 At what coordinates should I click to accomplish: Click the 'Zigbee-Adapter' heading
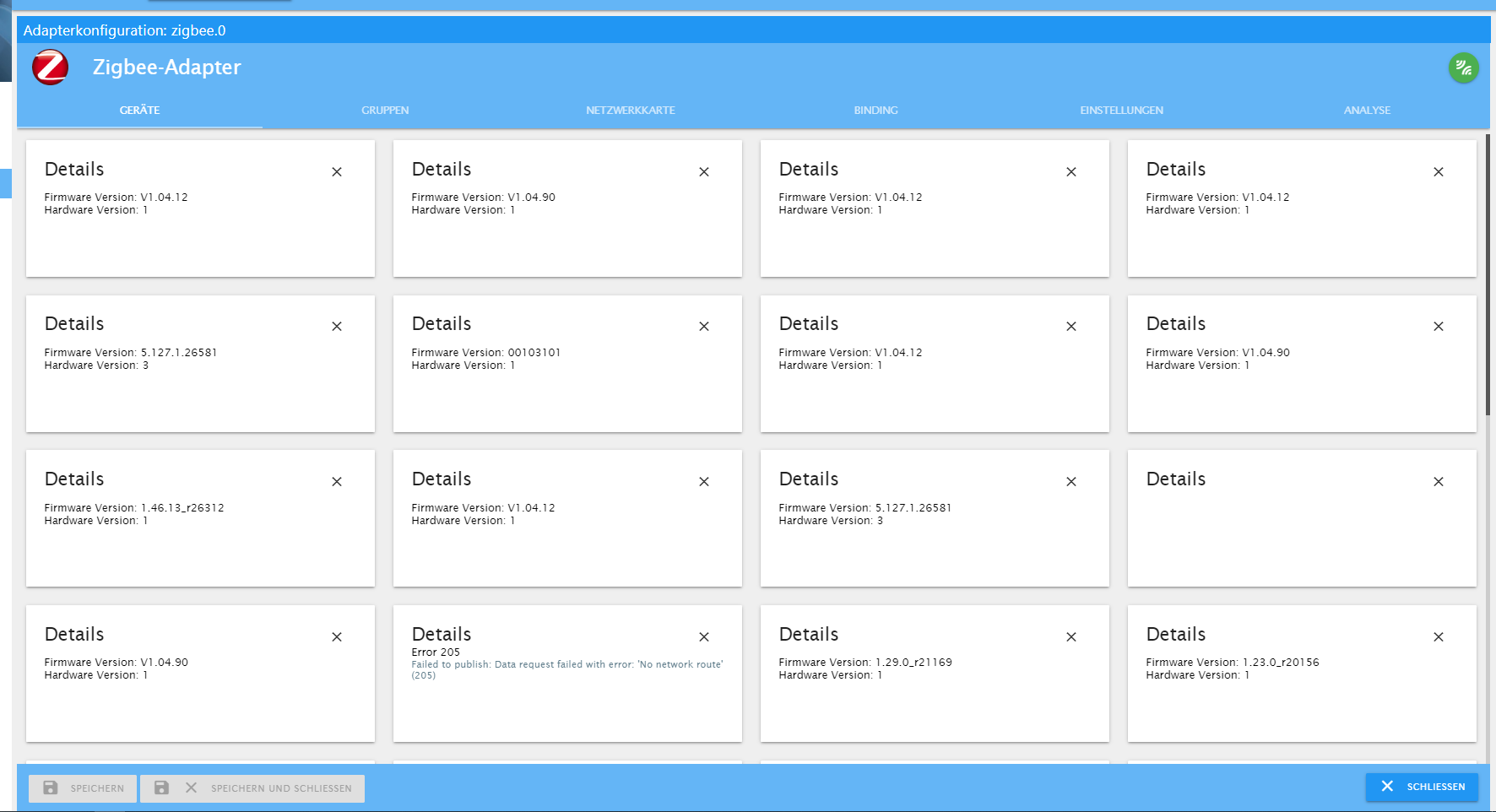tap(166, 68)
